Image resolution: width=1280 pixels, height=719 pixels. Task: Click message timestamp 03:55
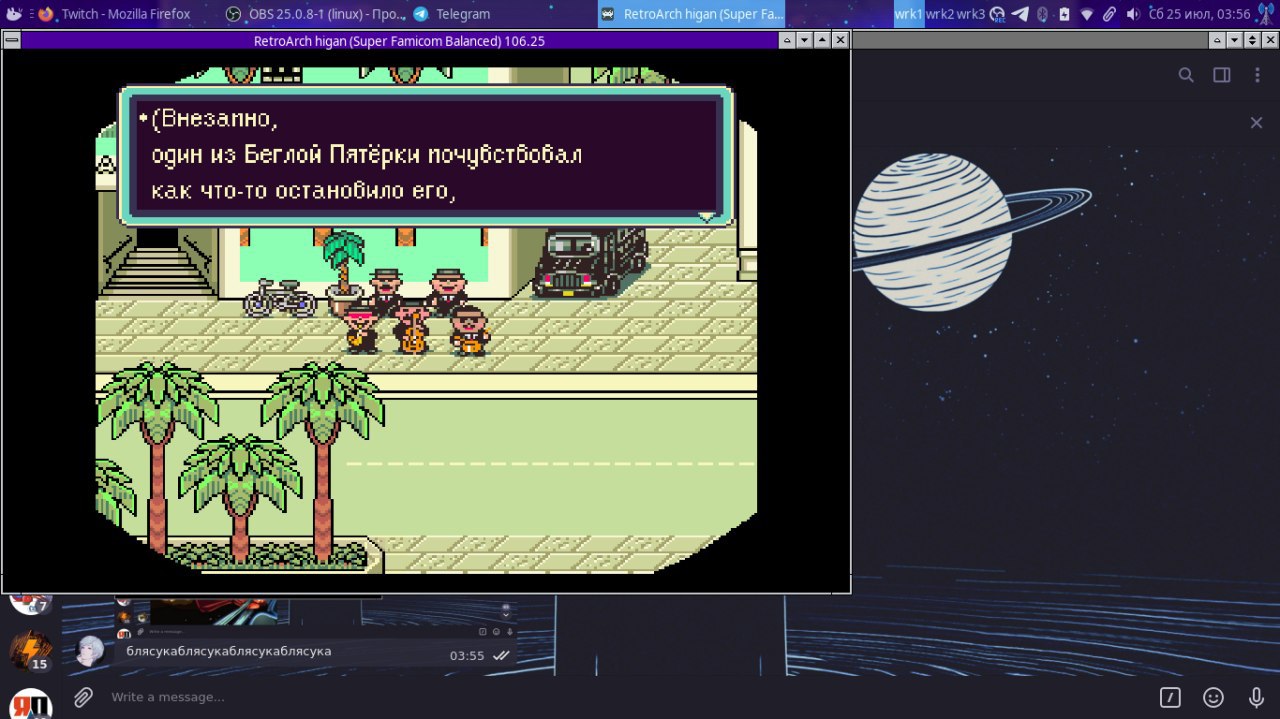tap(467, 656)
